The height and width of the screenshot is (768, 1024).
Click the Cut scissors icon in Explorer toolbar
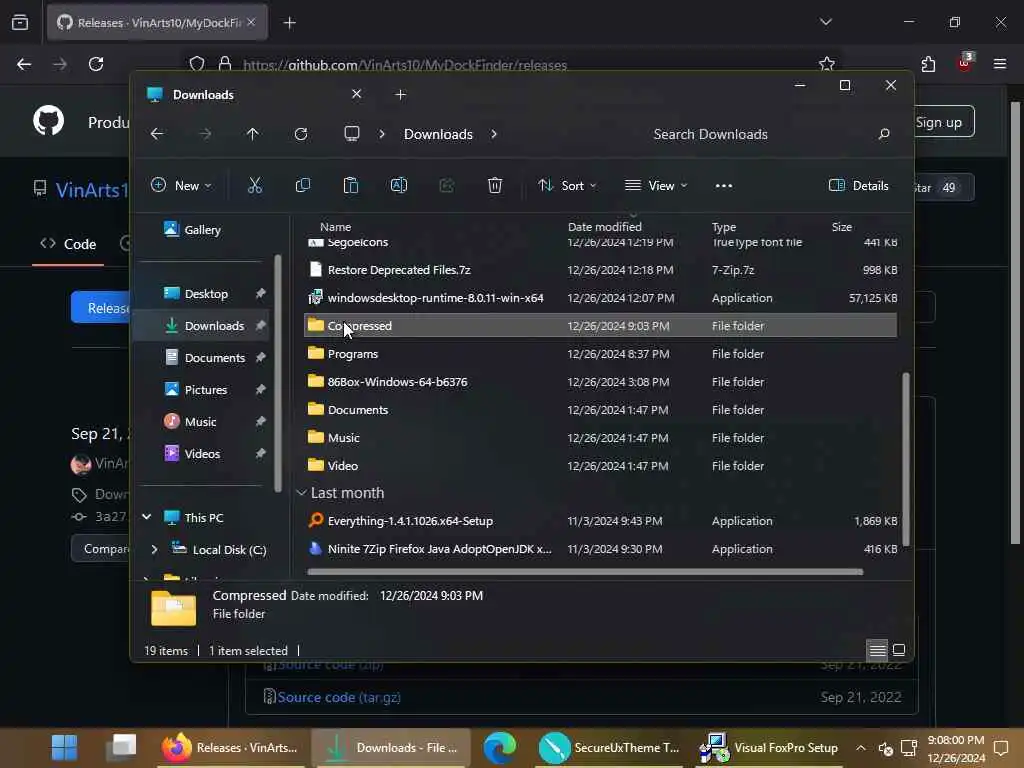coord(255,185)
